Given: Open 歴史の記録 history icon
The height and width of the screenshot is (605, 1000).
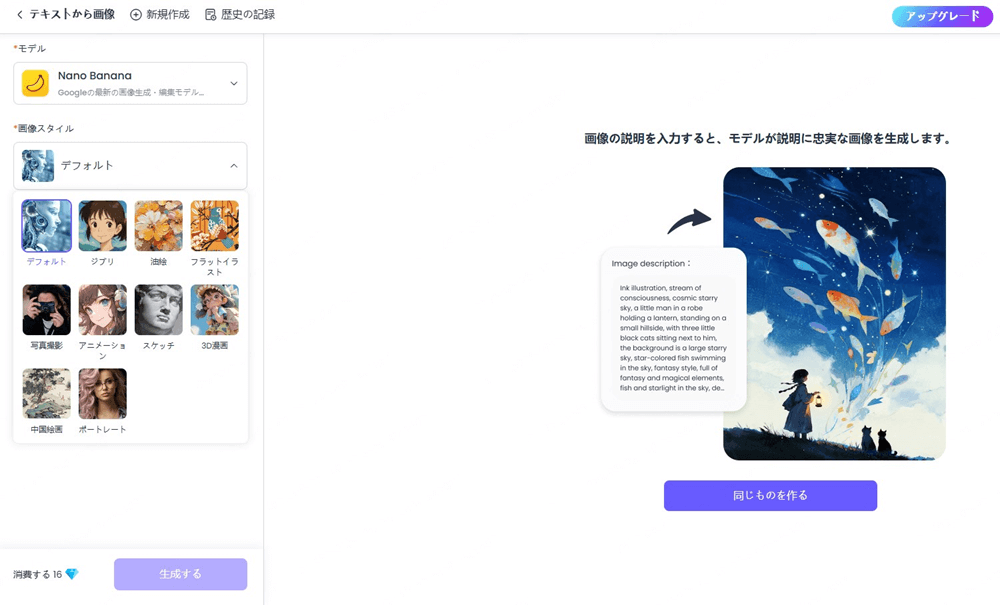Looking at the screenshot, I should point(210,15).
